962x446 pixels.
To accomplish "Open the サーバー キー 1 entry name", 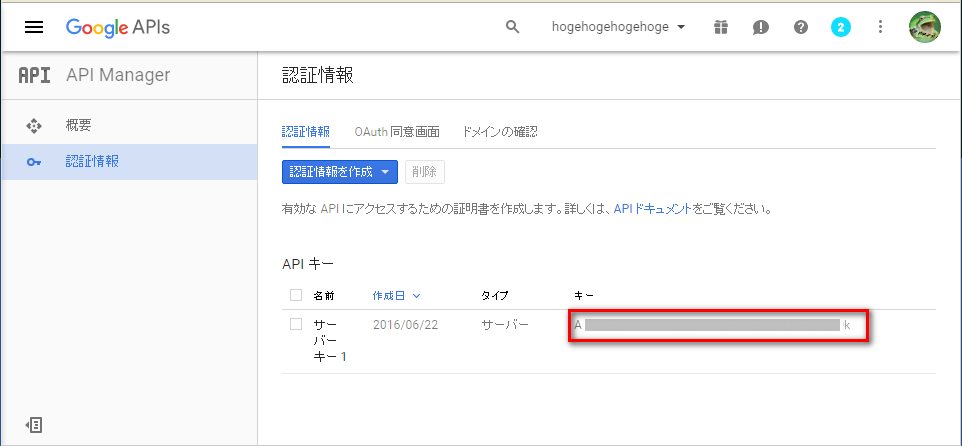I will (x=329, y=340).
